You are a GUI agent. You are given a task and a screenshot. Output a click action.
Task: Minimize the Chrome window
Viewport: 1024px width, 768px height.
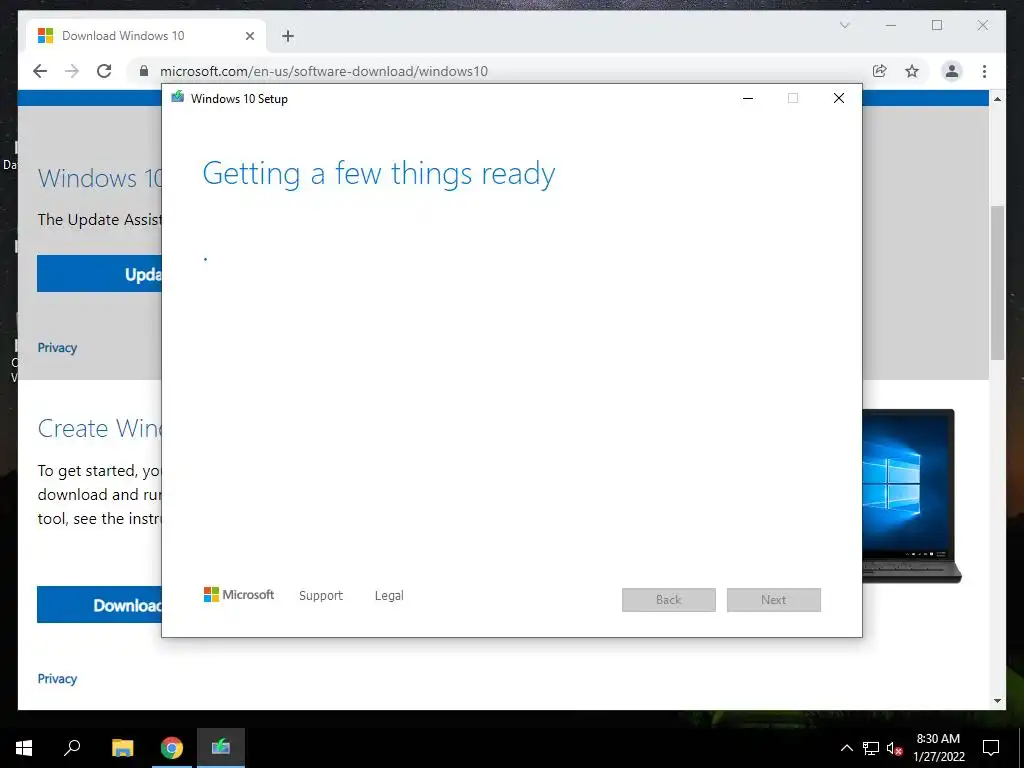(x=891, y=25)
